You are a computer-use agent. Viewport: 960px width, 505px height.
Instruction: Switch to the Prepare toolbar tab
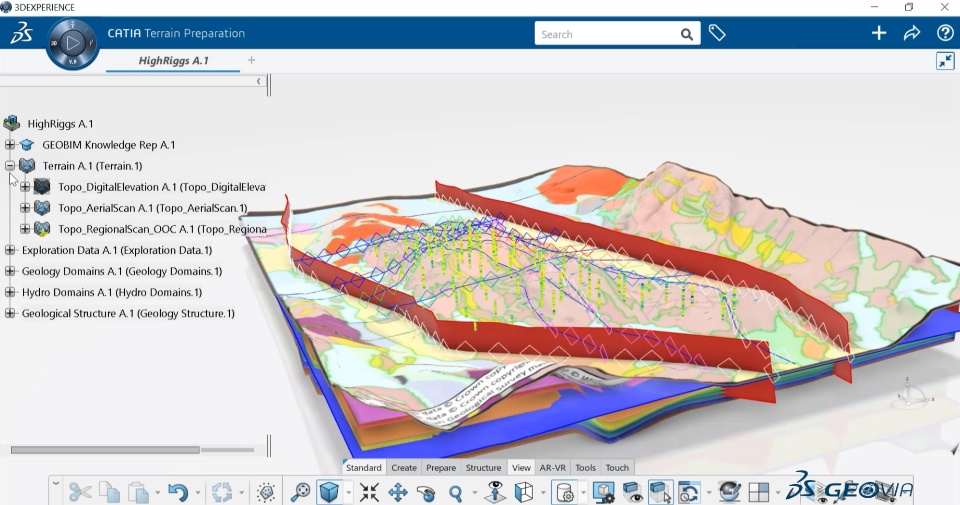coord(441,468)
